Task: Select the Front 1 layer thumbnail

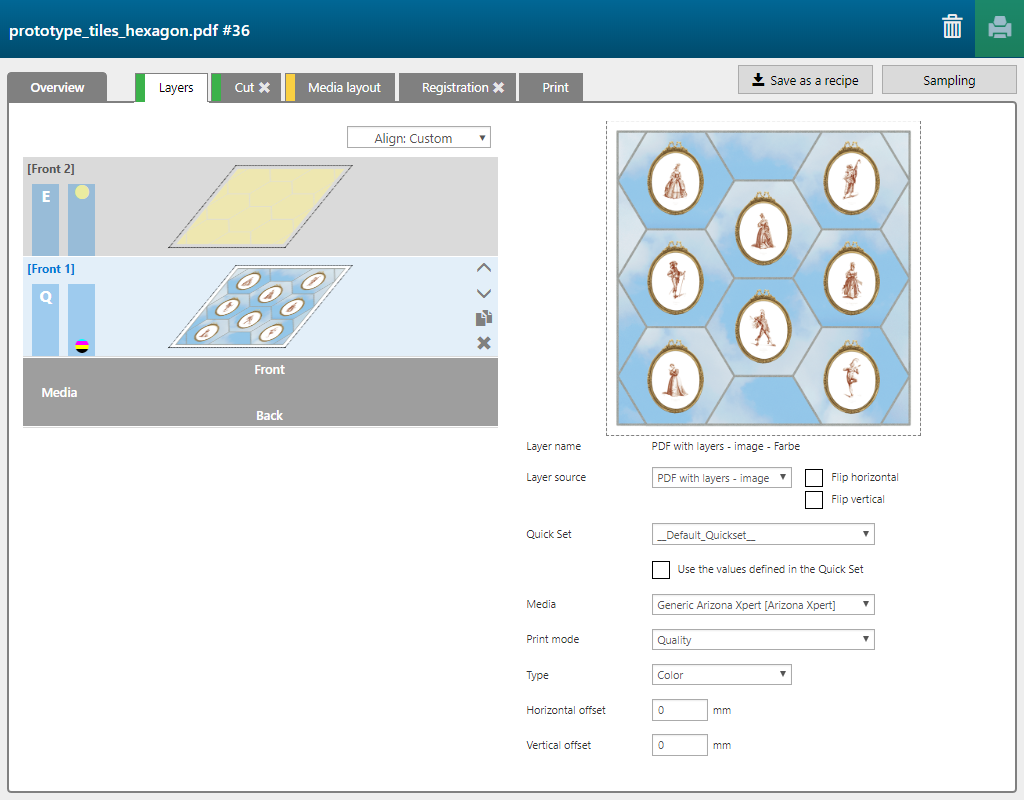Action: pyautogui.click(x=261, y=306)
